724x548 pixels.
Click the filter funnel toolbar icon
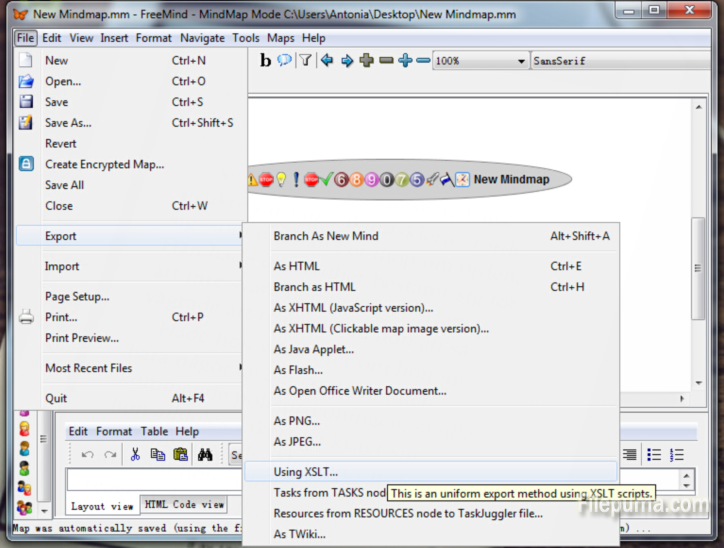click(306, 60)
